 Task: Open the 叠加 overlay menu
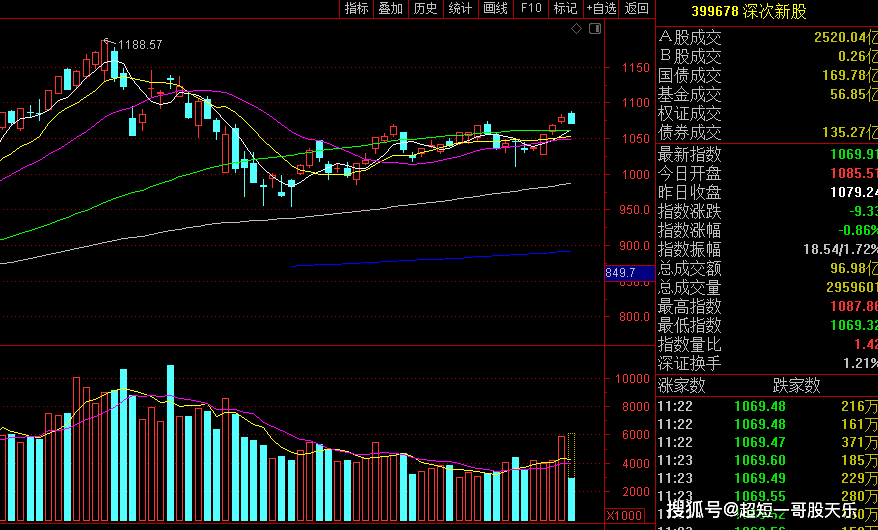(391, 8)
